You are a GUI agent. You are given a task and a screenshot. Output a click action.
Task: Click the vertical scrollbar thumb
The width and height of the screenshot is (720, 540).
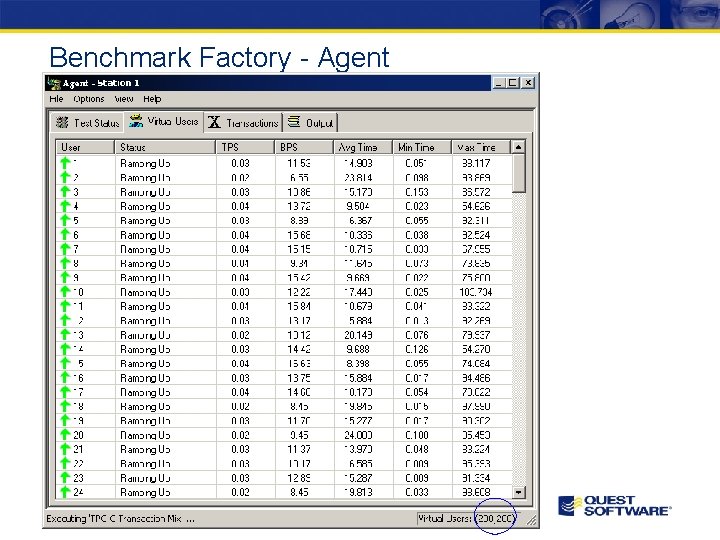pyautogui.click(x=518, y=173)
